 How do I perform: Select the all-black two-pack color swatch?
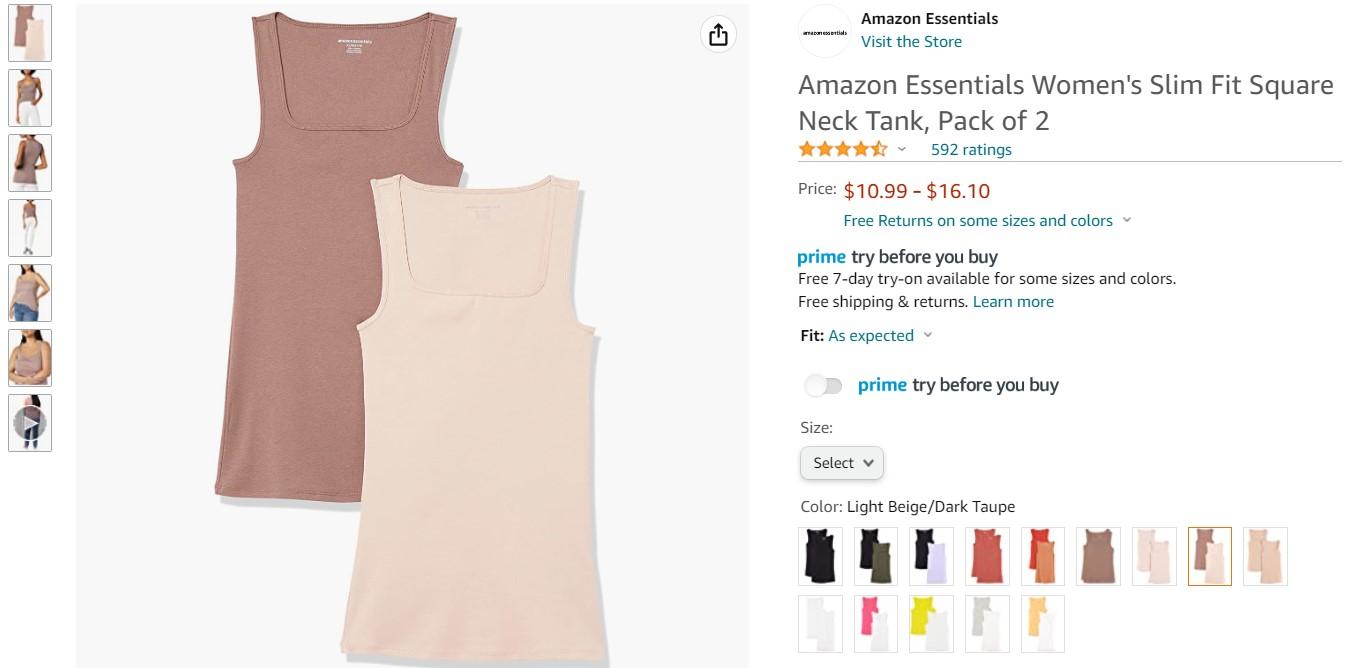coord(821,556)
